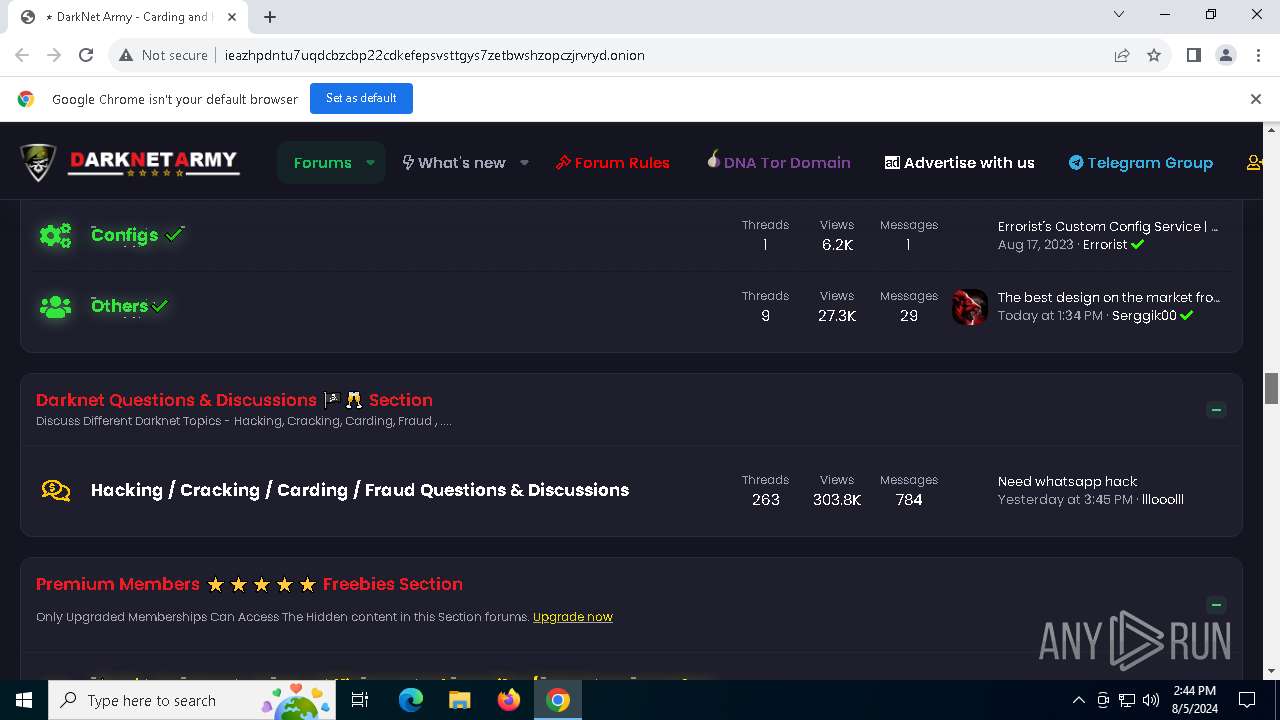The width and height of the screenshot is (1280, 720).
Task: Collapse the Darknet Questions & Discussions section
Action: (x=1216, y=410)
